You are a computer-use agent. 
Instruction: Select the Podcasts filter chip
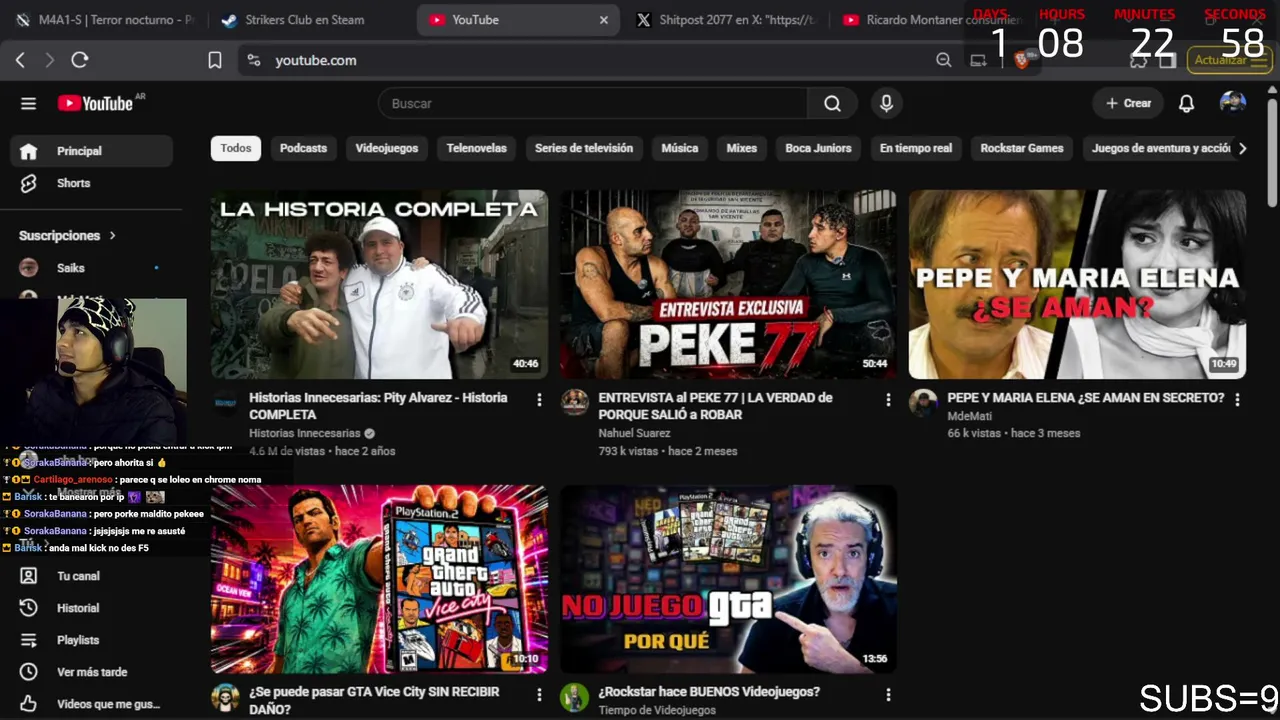(303, 148)
